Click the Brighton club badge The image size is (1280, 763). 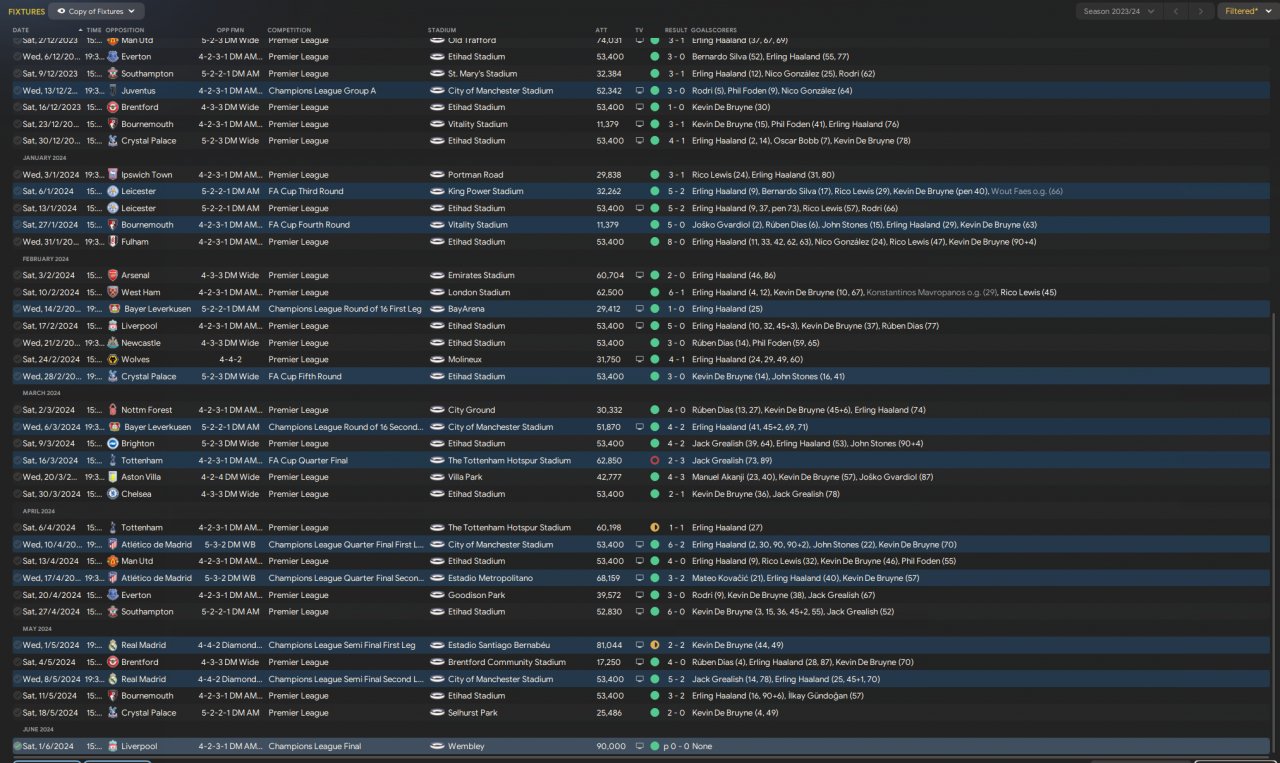[x=113, y=443]
